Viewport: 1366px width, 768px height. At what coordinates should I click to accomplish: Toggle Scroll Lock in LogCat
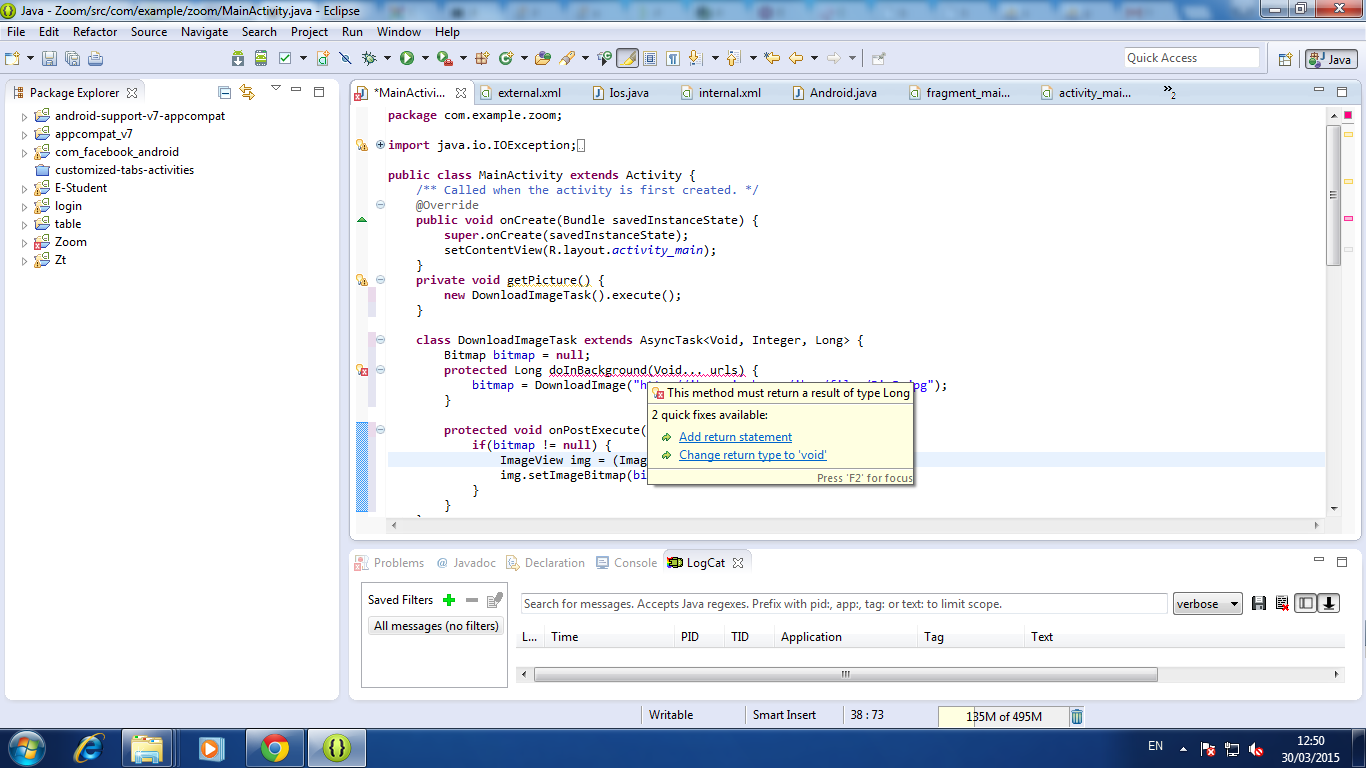coord(1329,603)
